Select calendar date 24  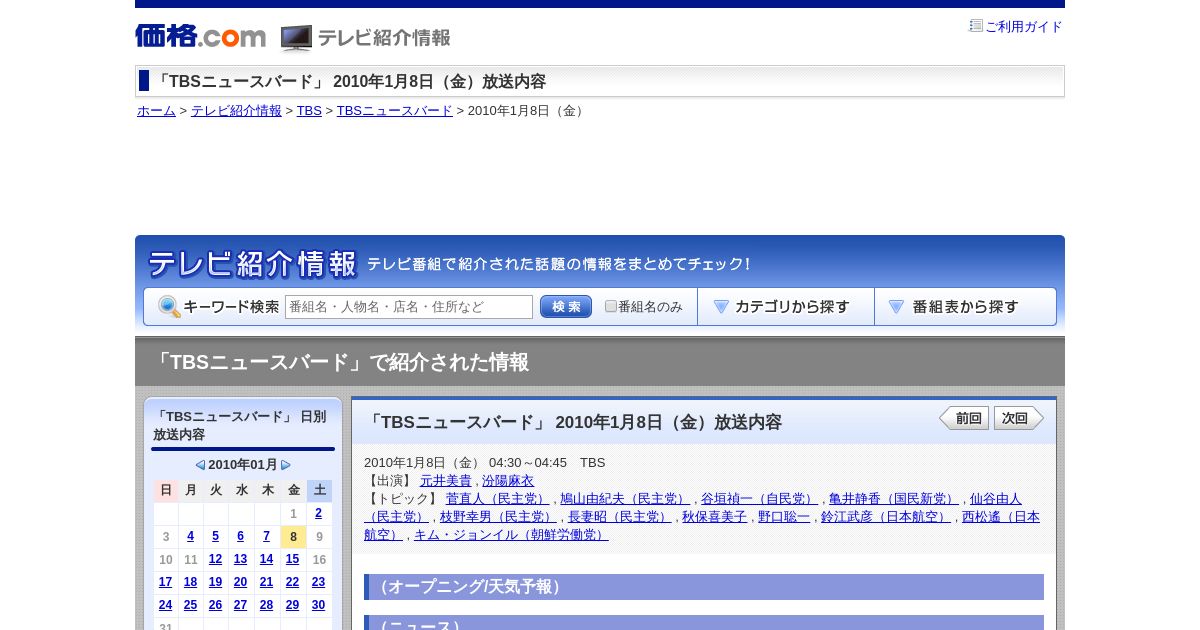click(165, 605)
